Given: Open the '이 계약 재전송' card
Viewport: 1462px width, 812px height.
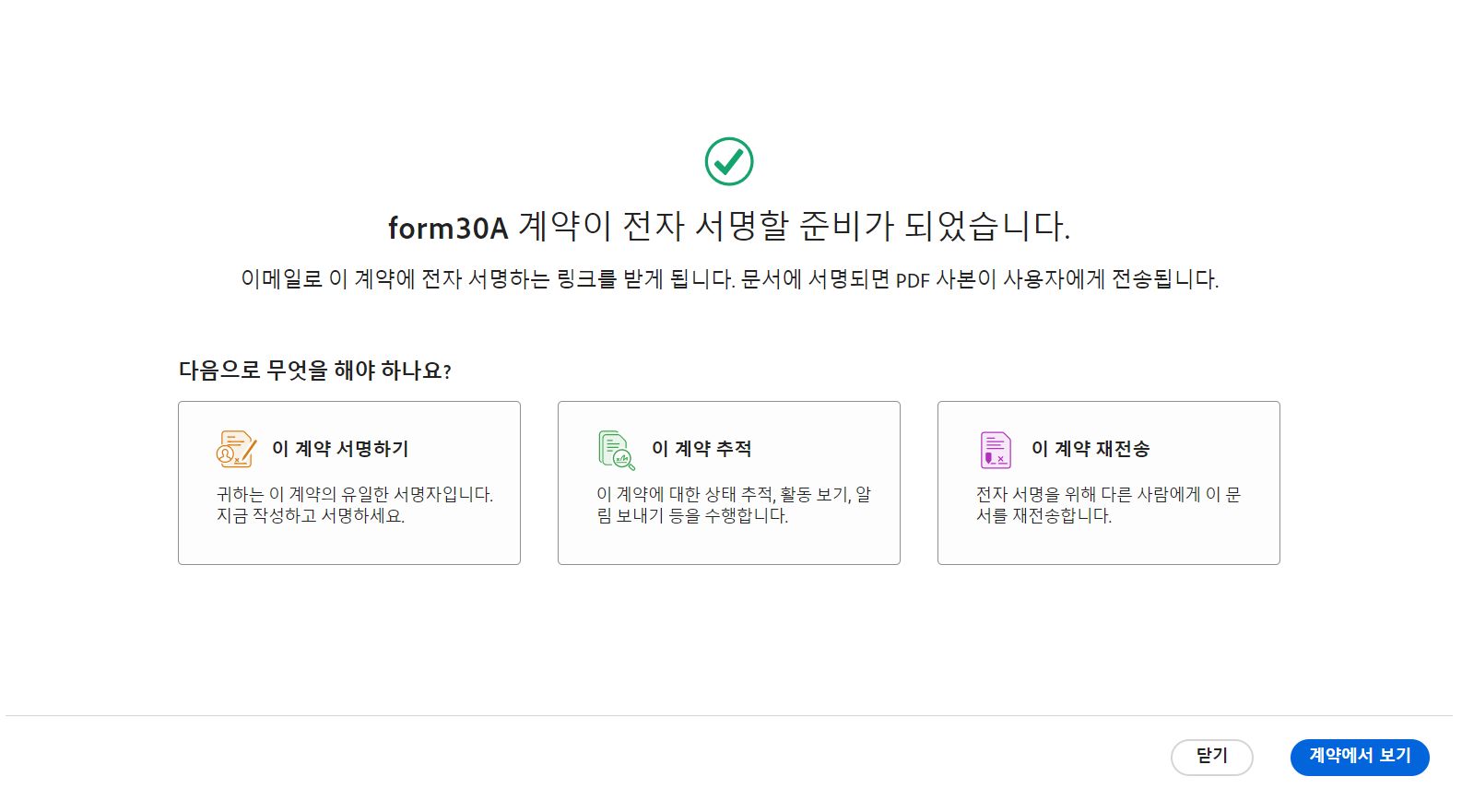Looking at the screenshot, I should tap(1107, 482).
